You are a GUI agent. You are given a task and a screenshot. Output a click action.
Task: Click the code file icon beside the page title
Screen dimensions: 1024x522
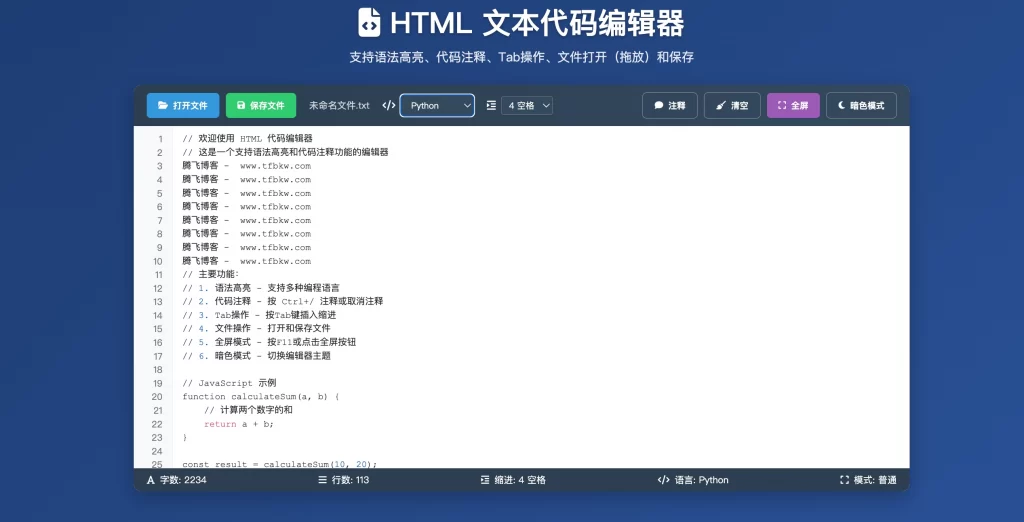coord(369,23)
